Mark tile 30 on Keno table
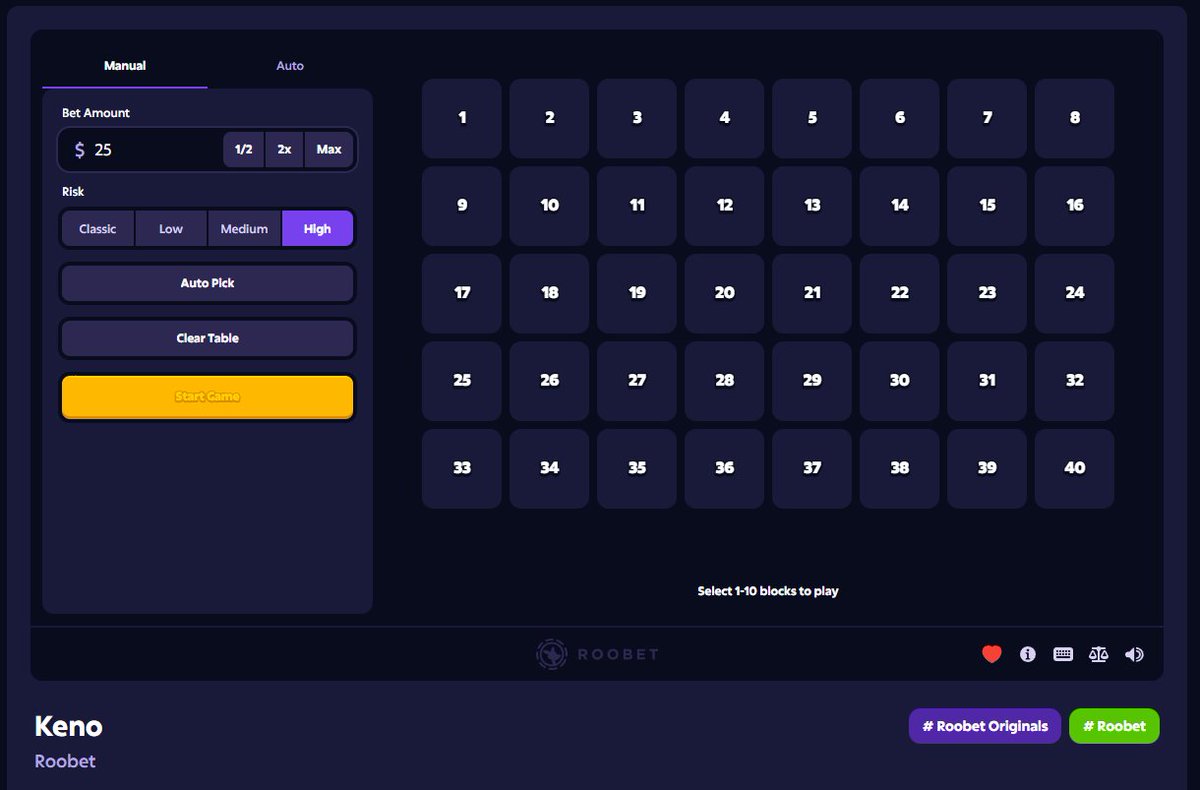The image size is (1200, 790). [899, 381]
